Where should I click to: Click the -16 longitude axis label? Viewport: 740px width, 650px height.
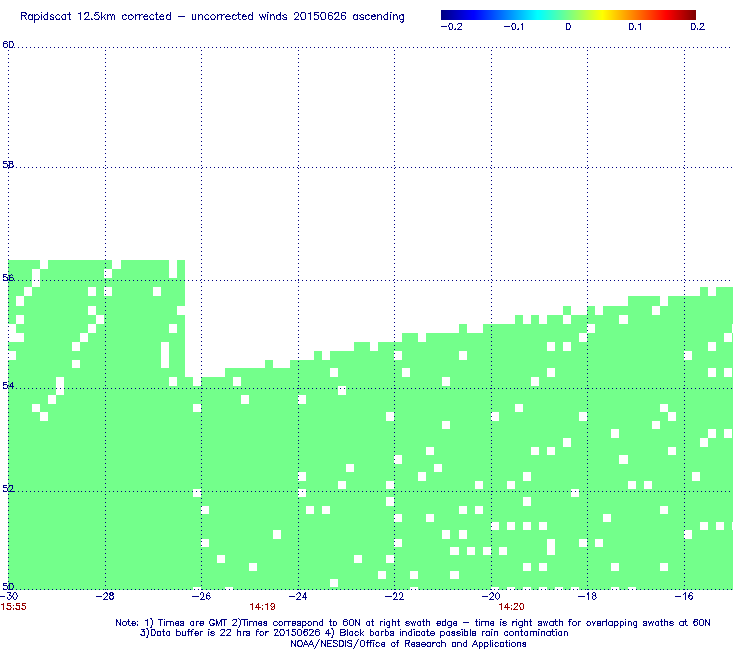coord(684,596)
